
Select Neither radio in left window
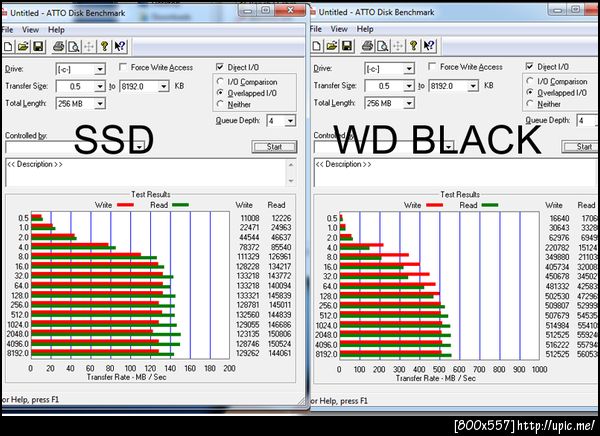point(220,104)
